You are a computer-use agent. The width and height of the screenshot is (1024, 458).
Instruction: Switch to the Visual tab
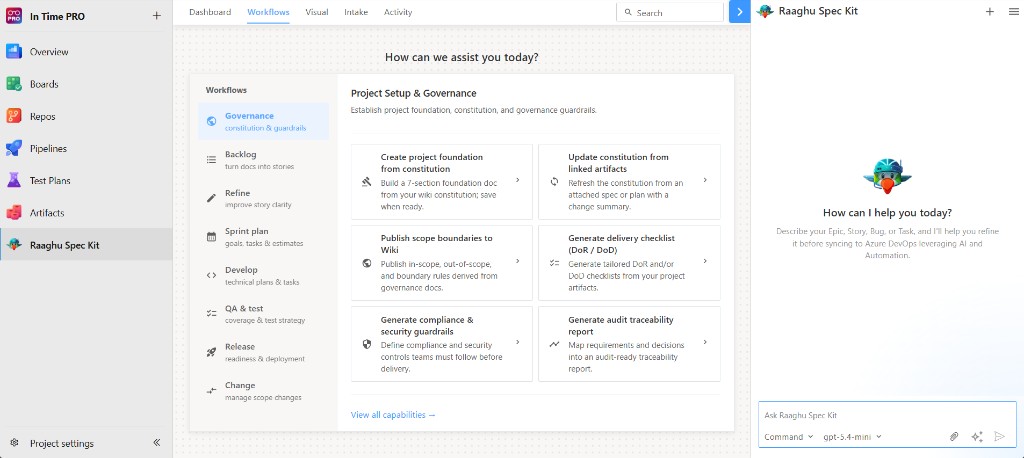pos(317,12)
